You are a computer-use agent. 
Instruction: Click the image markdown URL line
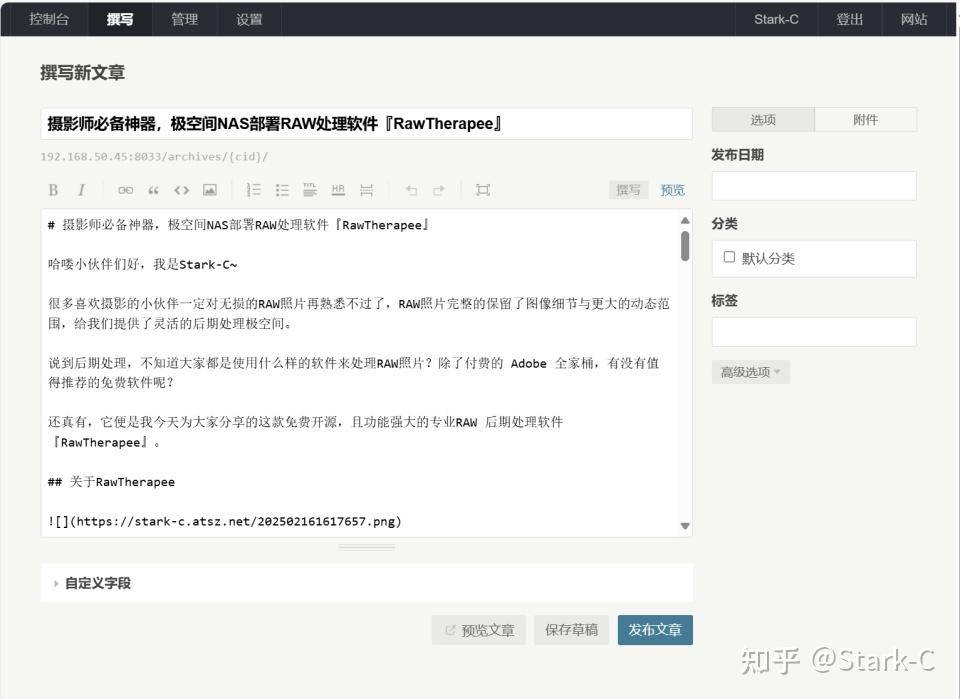pyautogui.click(x=225, y=521)
